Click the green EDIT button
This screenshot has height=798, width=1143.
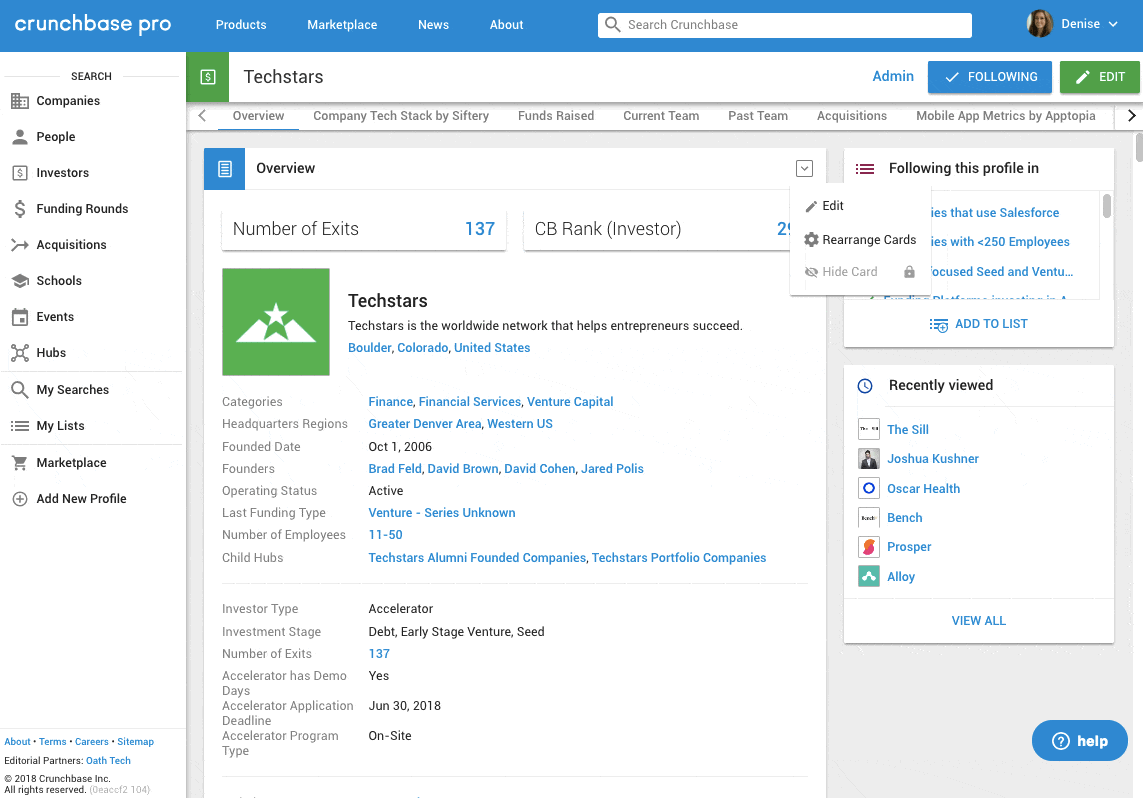(x=1099, y=77)
